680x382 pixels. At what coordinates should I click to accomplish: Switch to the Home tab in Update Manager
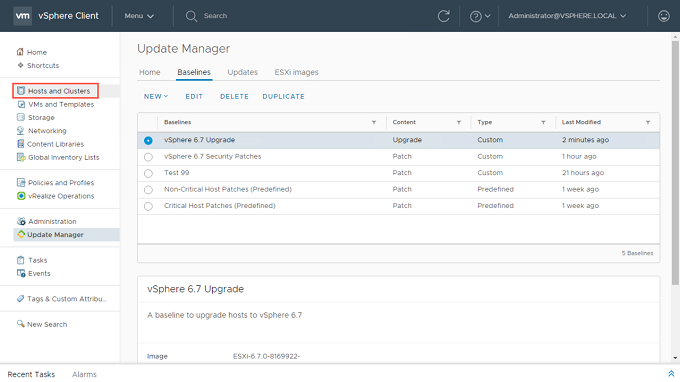tap(150, 72)
